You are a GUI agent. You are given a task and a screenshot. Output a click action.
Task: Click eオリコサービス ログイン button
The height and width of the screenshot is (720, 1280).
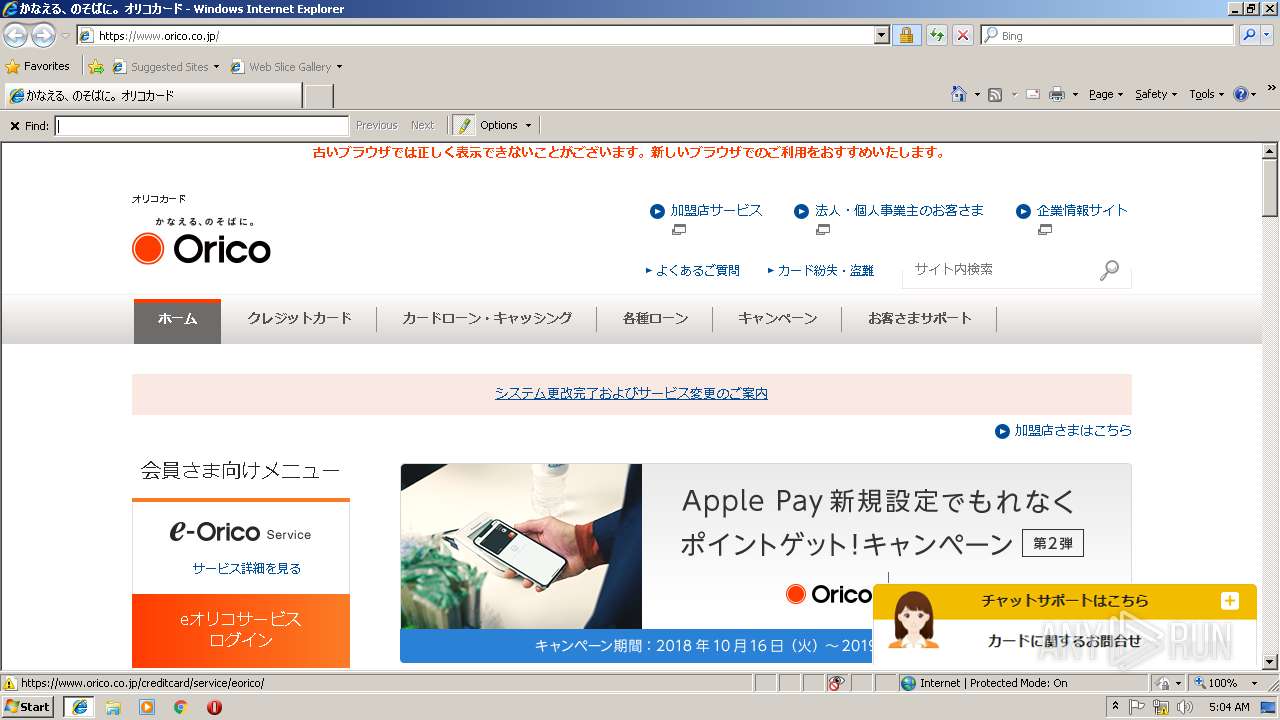[x=241, y=630]
